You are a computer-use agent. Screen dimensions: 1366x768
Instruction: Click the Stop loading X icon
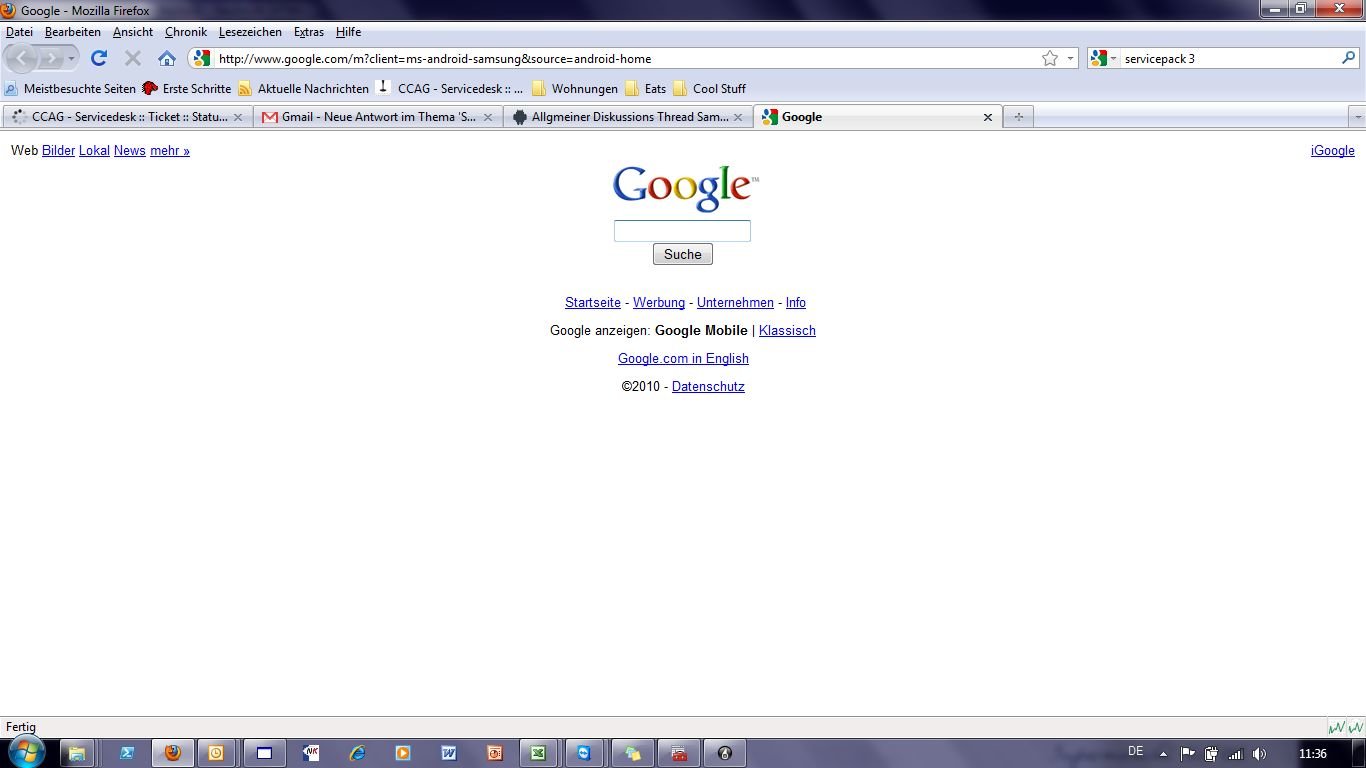tap(133, 58)
